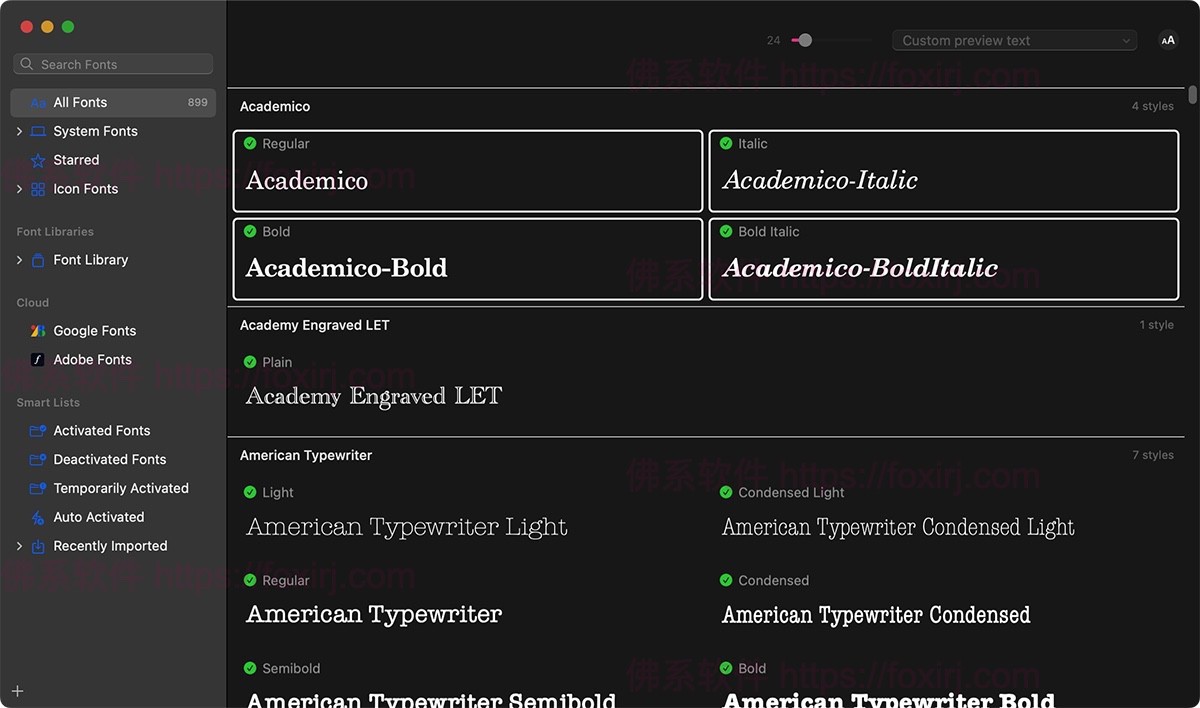
Task: Click the Activated Fonts folder icon
Action: 40,430
